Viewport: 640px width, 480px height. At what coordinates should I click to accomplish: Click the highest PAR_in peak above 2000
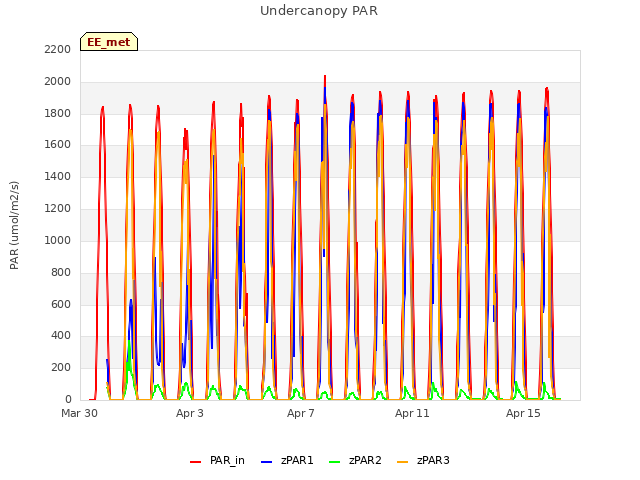(x=325, y=76)
